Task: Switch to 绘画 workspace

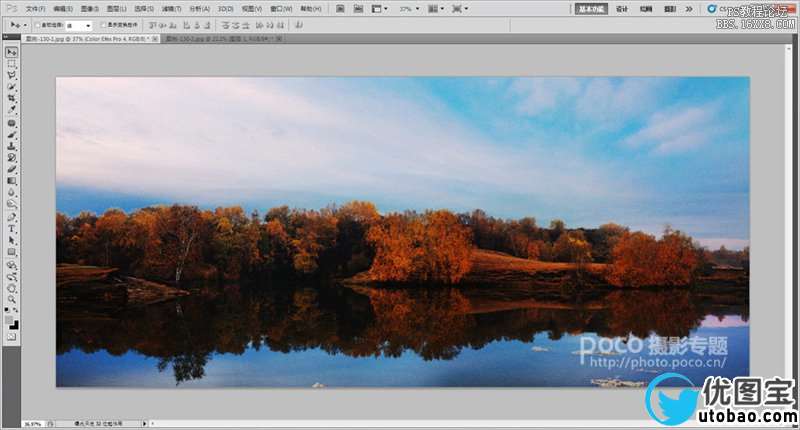Action: pos(646,9)
